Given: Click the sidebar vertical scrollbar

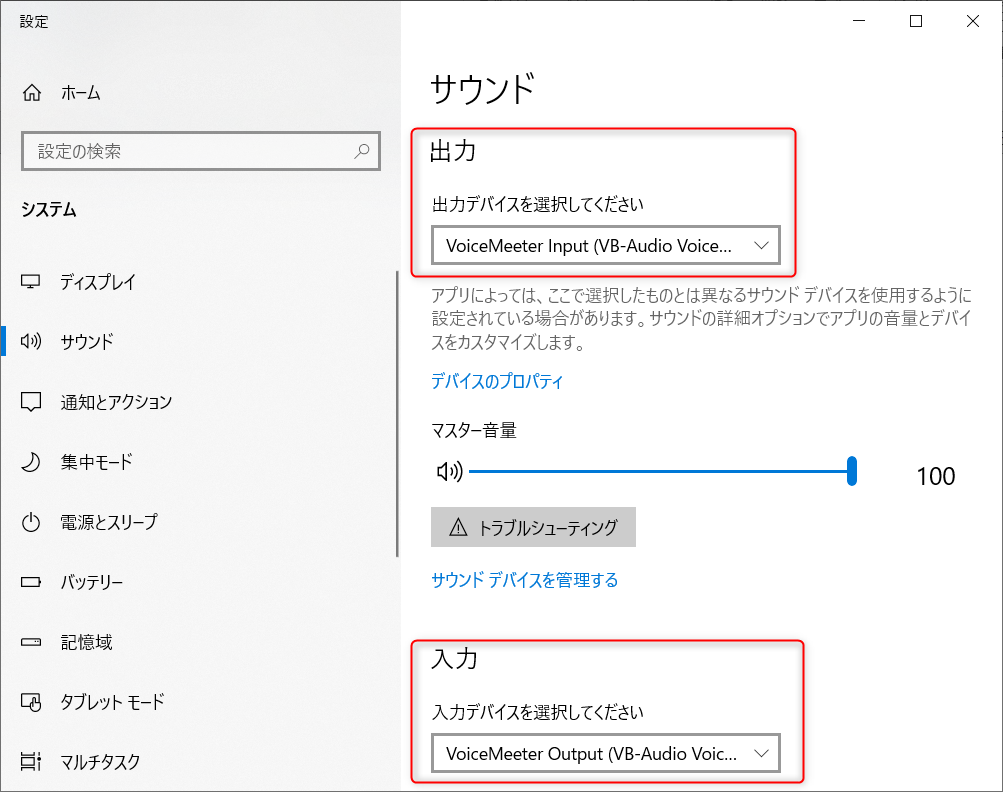Looking at the screenshot, I should [397, 414].
